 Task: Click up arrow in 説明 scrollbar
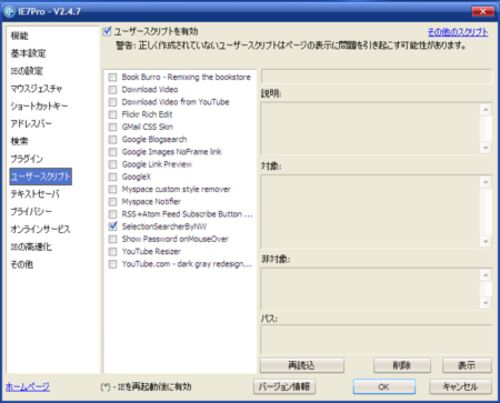(486, 109)
